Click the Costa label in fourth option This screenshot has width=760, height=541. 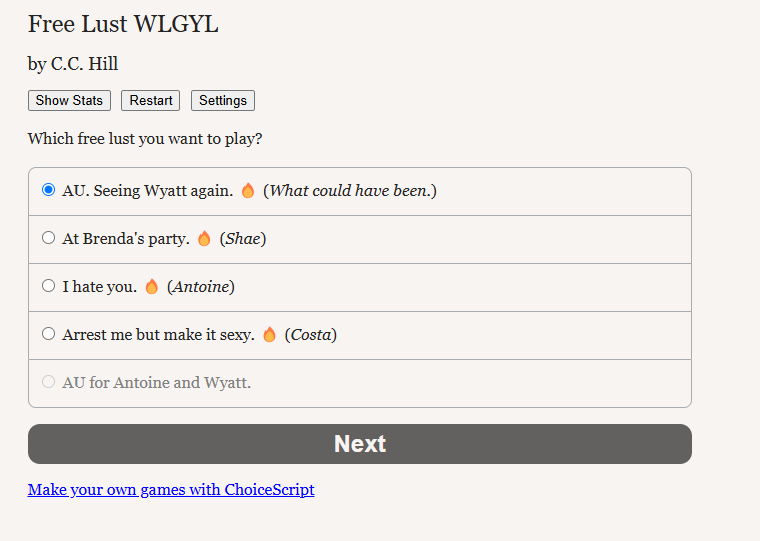point(311,334)
